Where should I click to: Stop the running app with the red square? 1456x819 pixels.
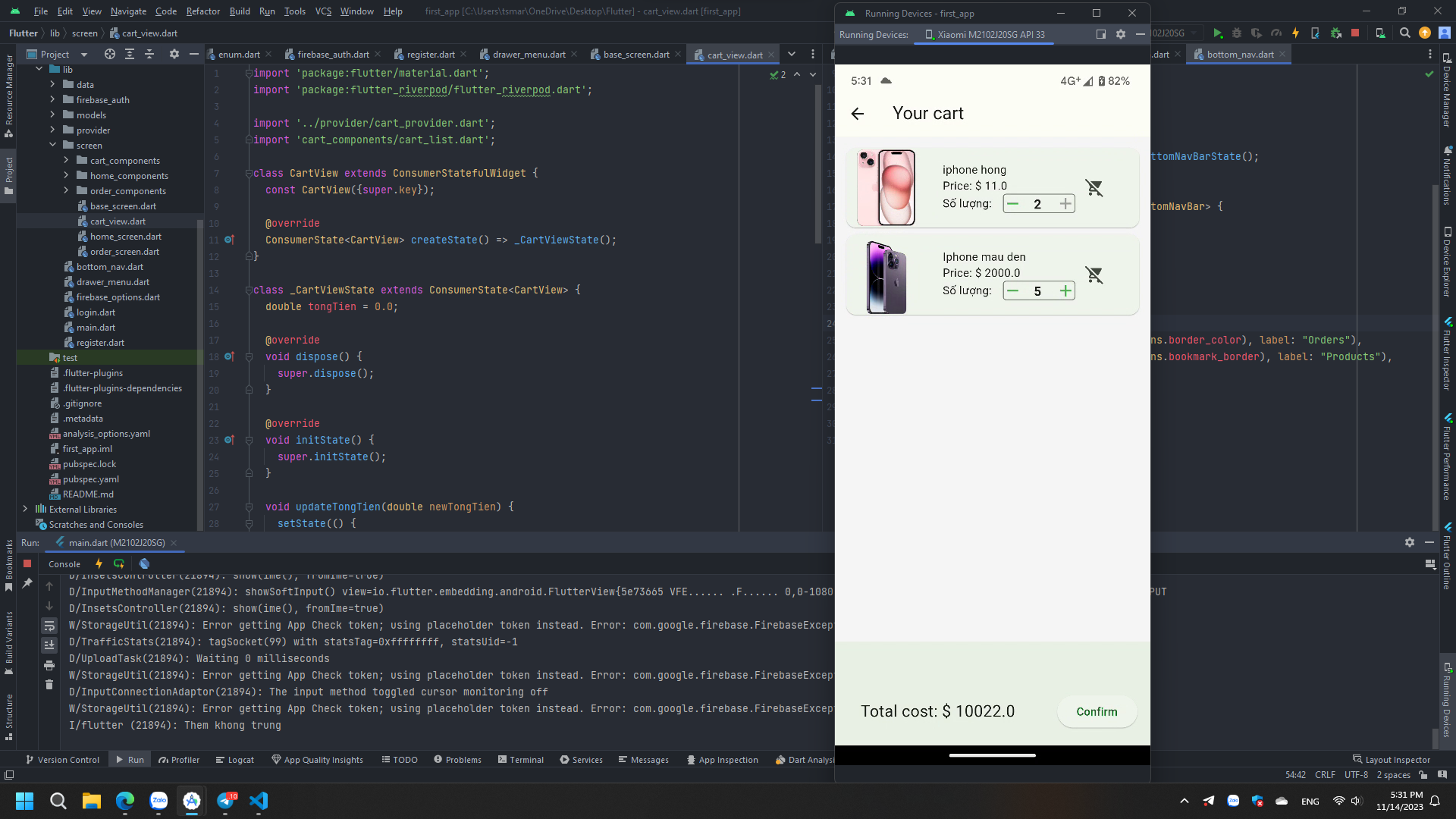pos(27,563)
